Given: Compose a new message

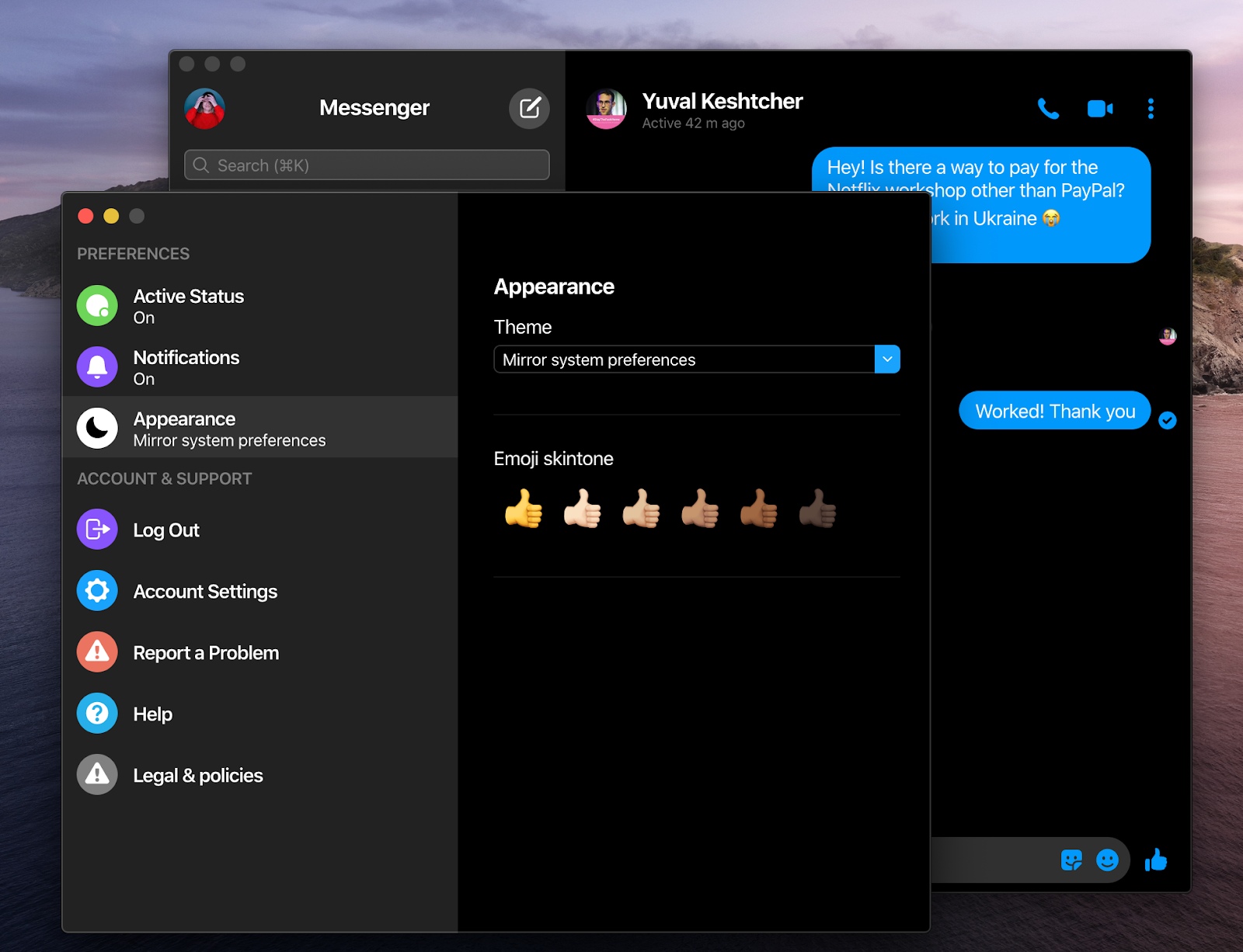Looking at the screenshot, I should click(529, 109).
